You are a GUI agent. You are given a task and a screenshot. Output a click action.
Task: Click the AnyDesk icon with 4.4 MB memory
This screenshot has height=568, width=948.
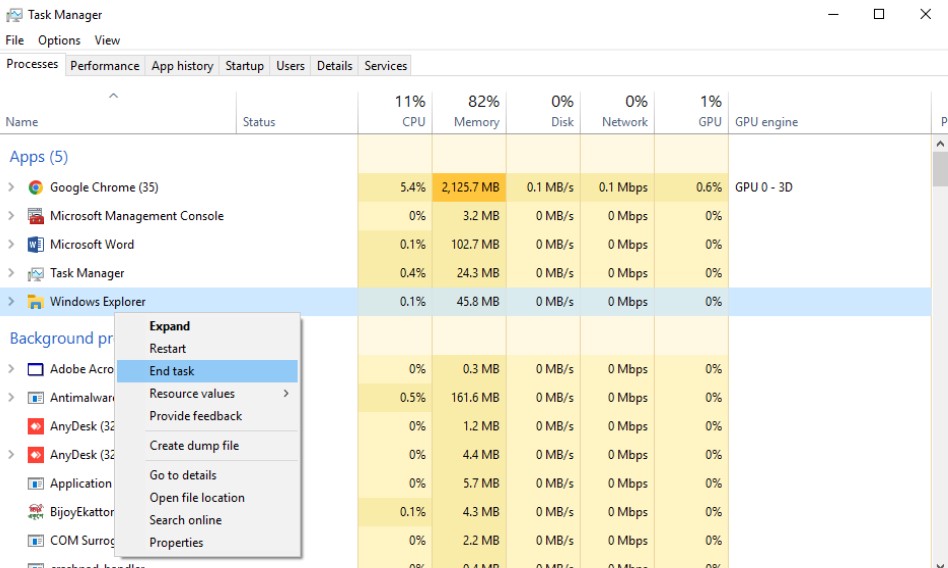point(36,455)
